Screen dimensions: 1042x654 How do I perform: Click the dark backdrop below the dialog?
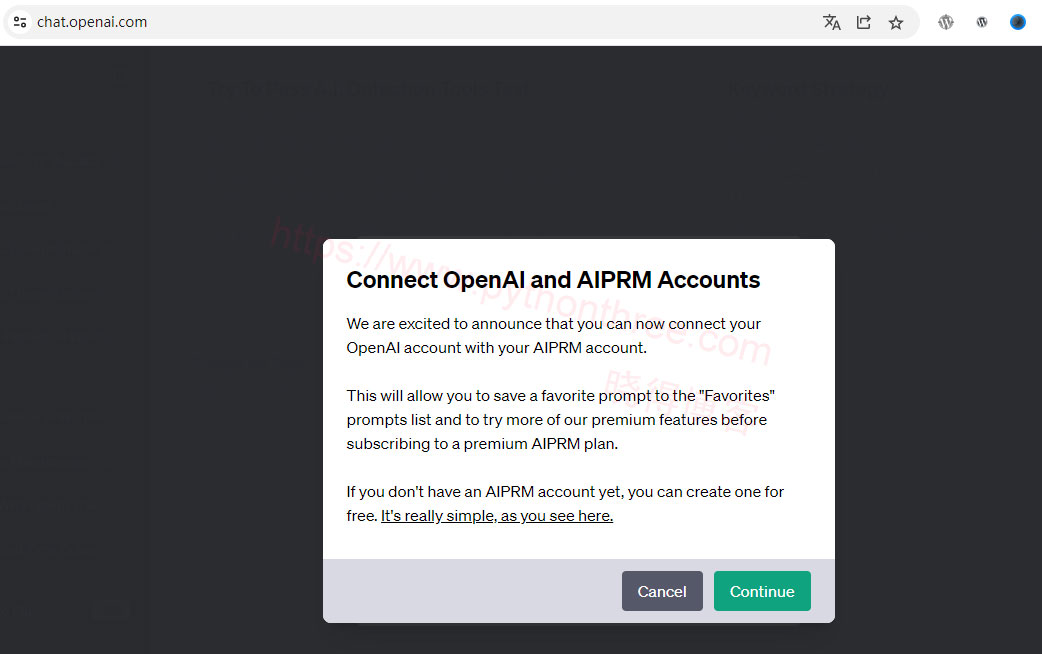point(578,638)
